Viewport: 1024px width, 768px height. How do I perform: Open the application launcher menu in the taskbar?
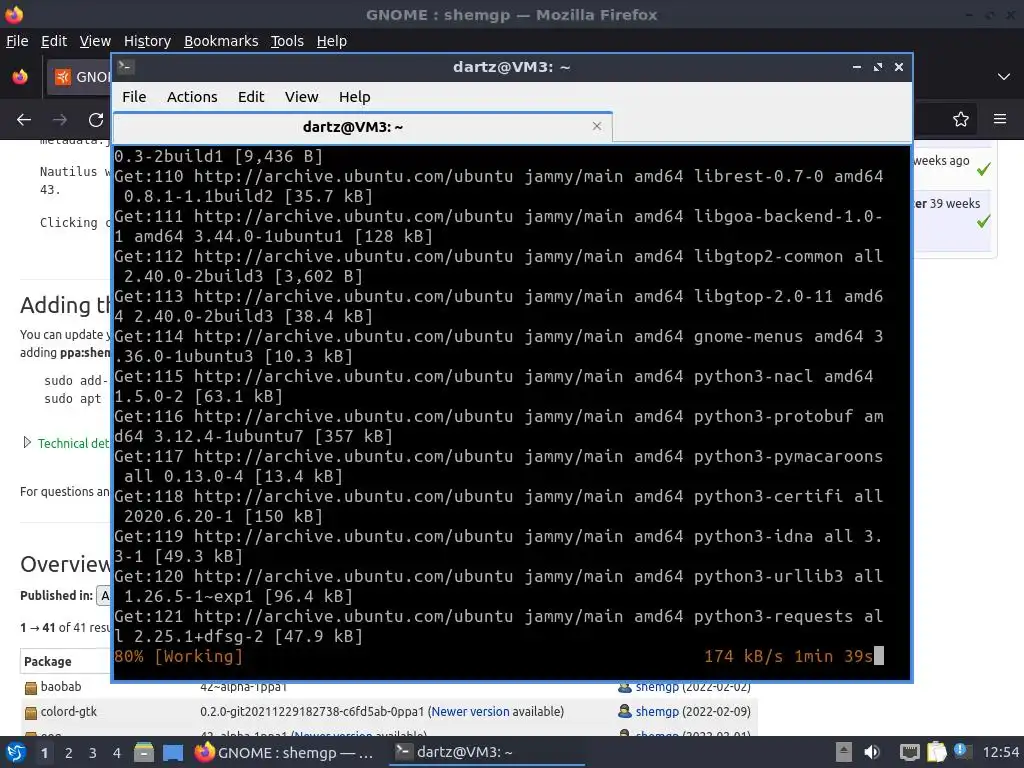(x=16, y=752)
